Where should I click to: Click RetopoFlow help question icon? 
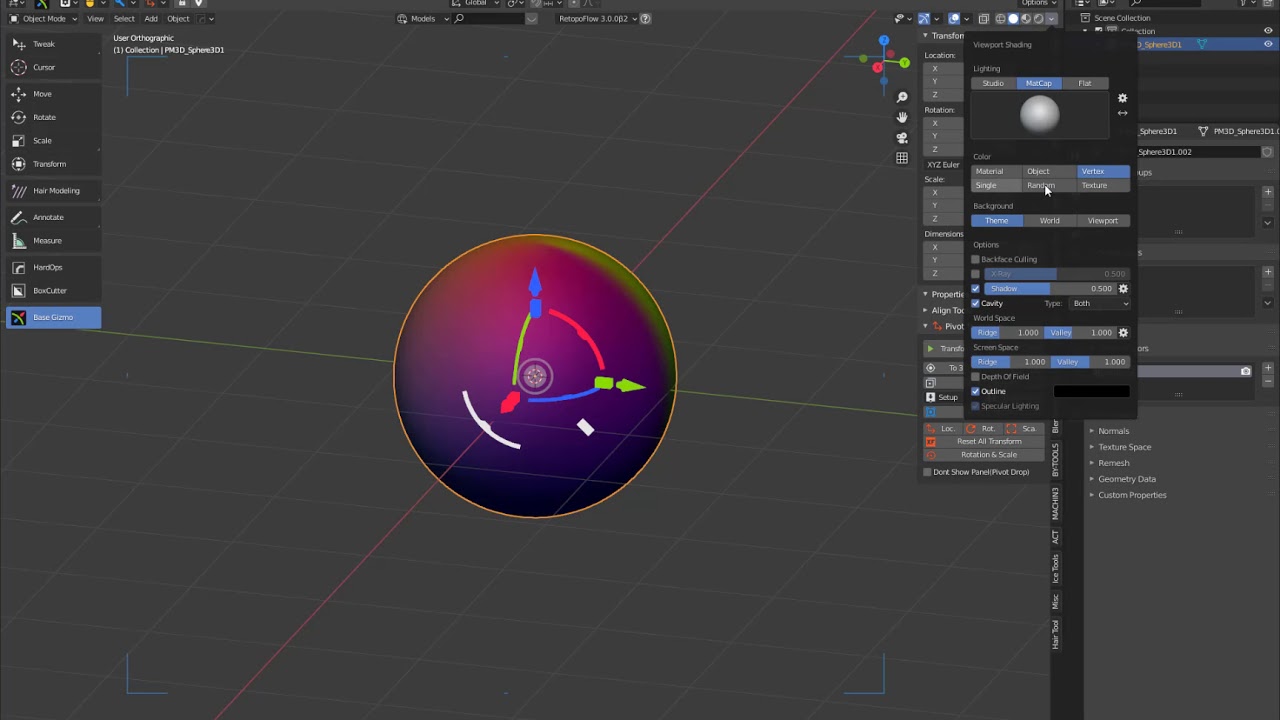(645, 18)
